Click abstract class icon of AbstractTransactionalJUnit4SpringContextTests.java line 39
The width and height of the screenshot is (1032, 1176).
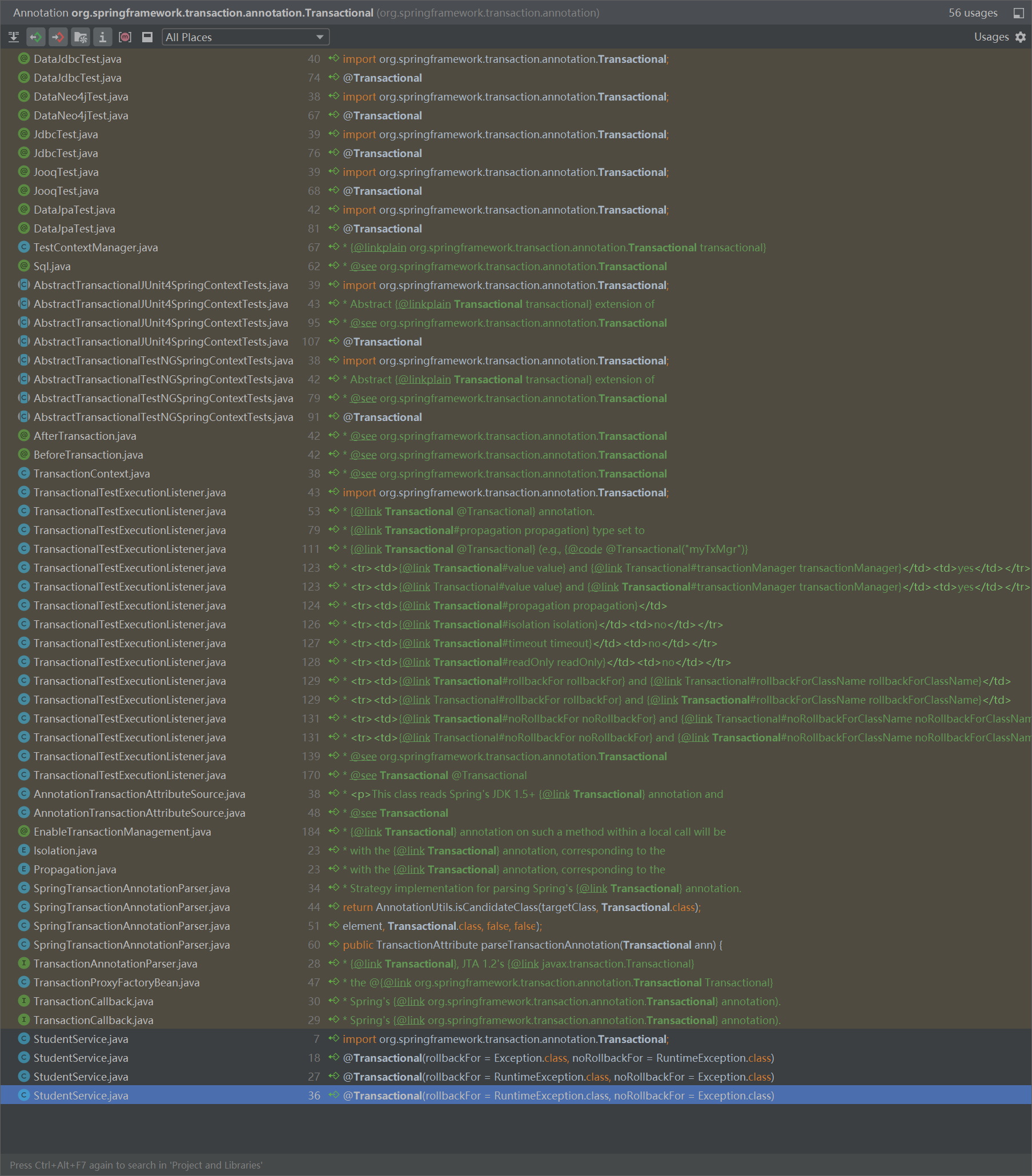pyautogui.click(x=23, y=286)
